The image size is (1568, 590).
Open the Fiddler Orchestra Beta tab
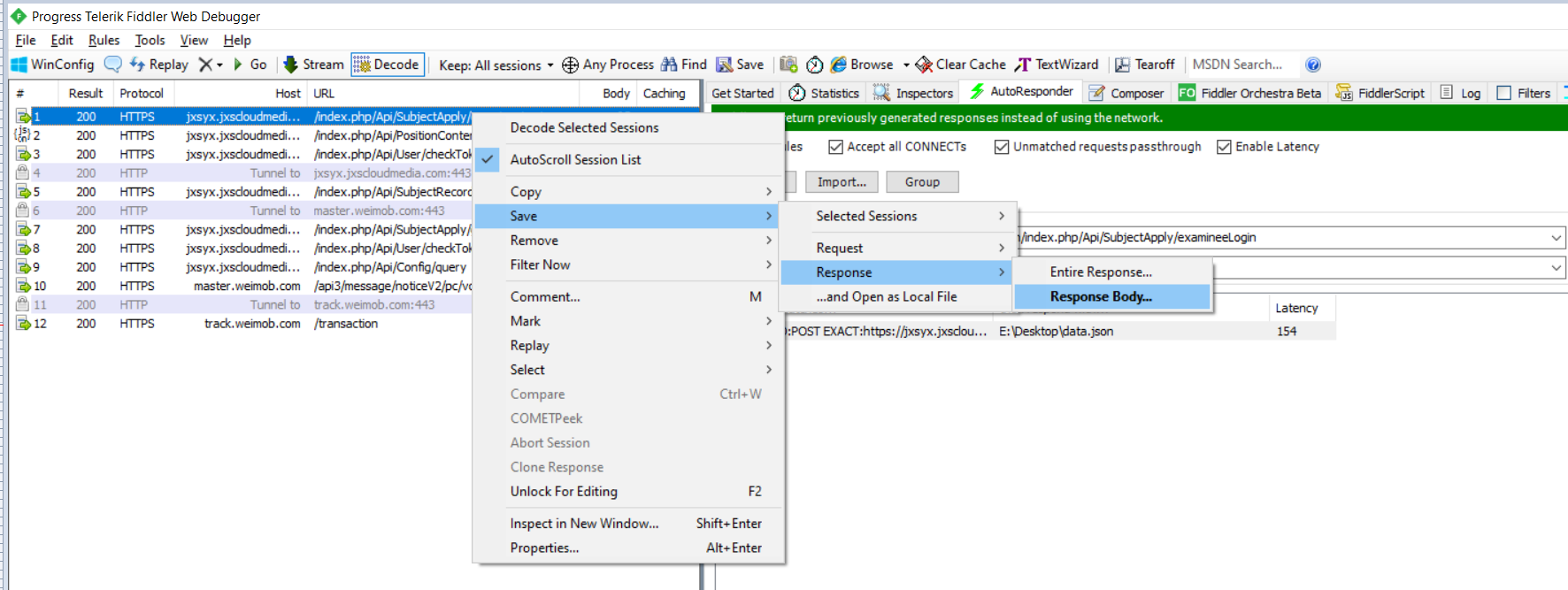pyautogui.click(x=1249, y=93)
